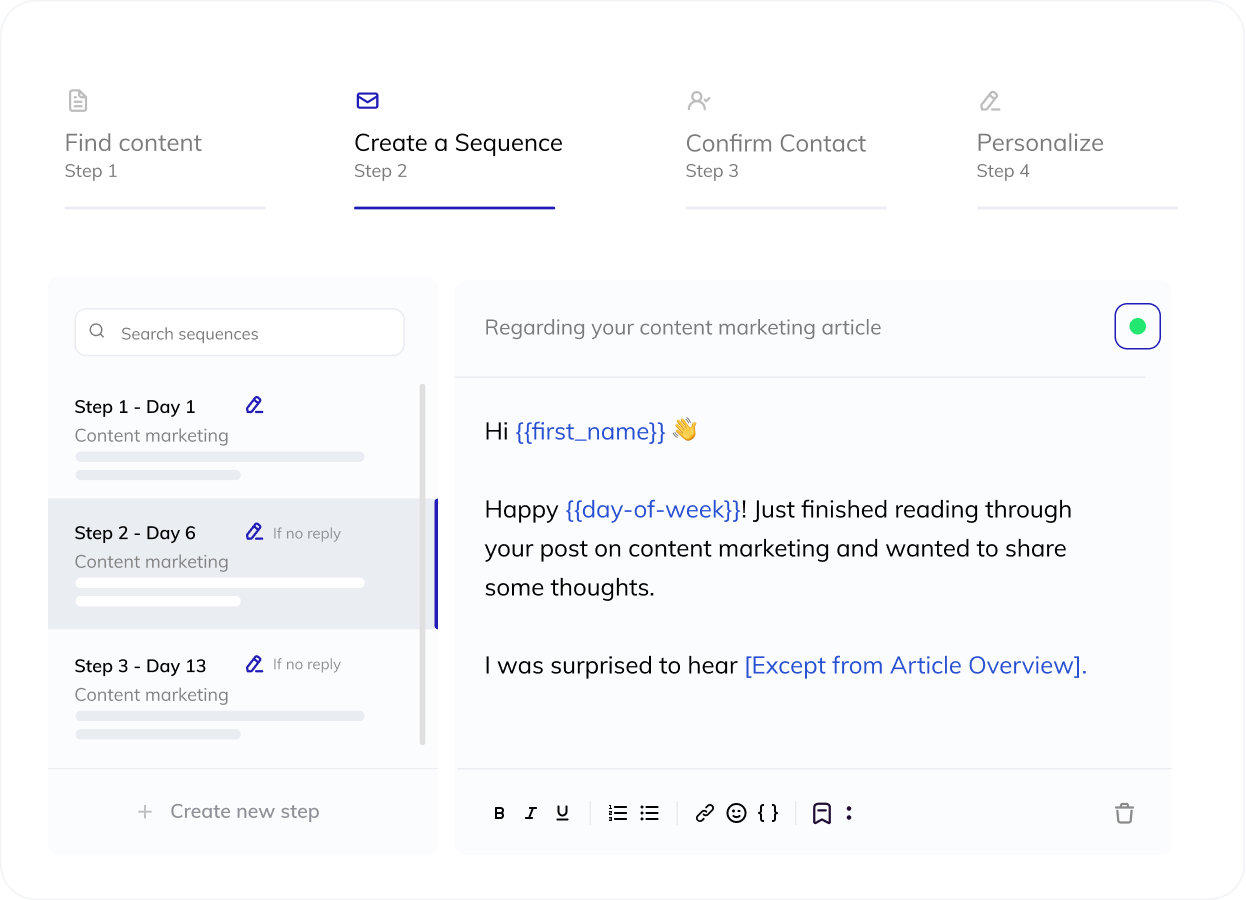Open more options with the vertical dots

click(x=849, y=813)
